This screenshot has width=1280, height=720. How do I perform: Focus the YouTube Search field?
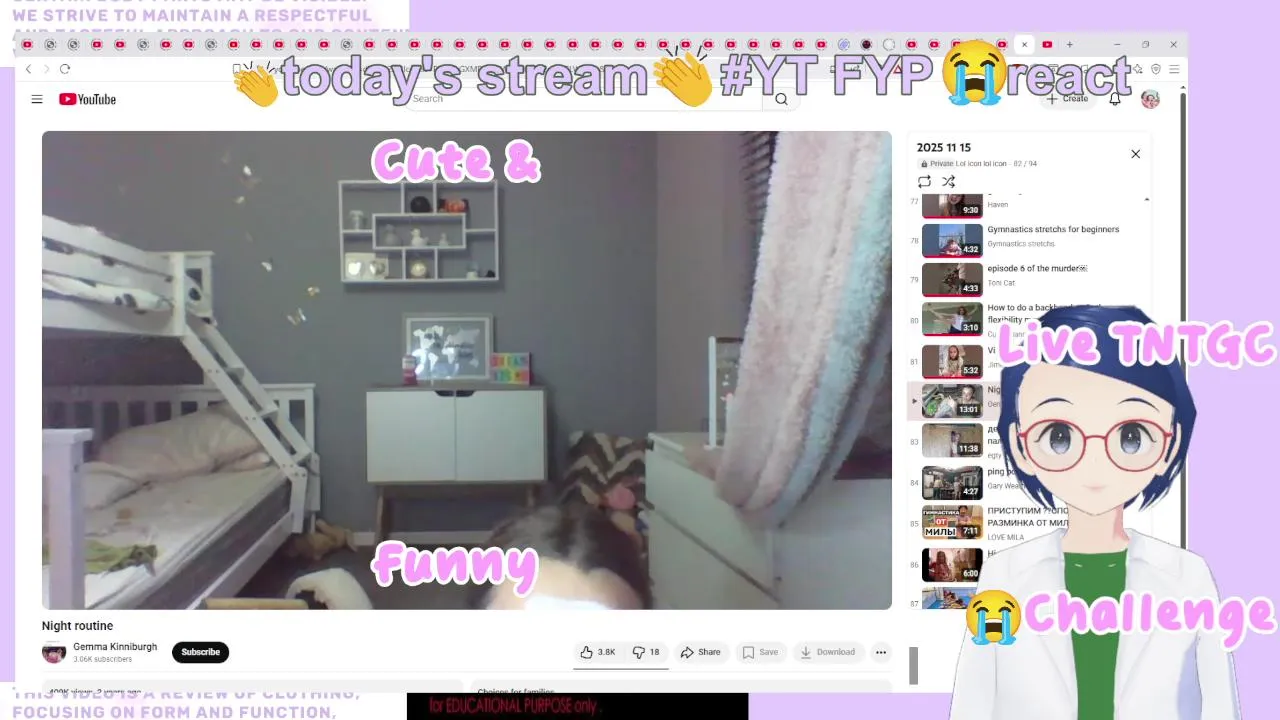click(x=585, y=99)
